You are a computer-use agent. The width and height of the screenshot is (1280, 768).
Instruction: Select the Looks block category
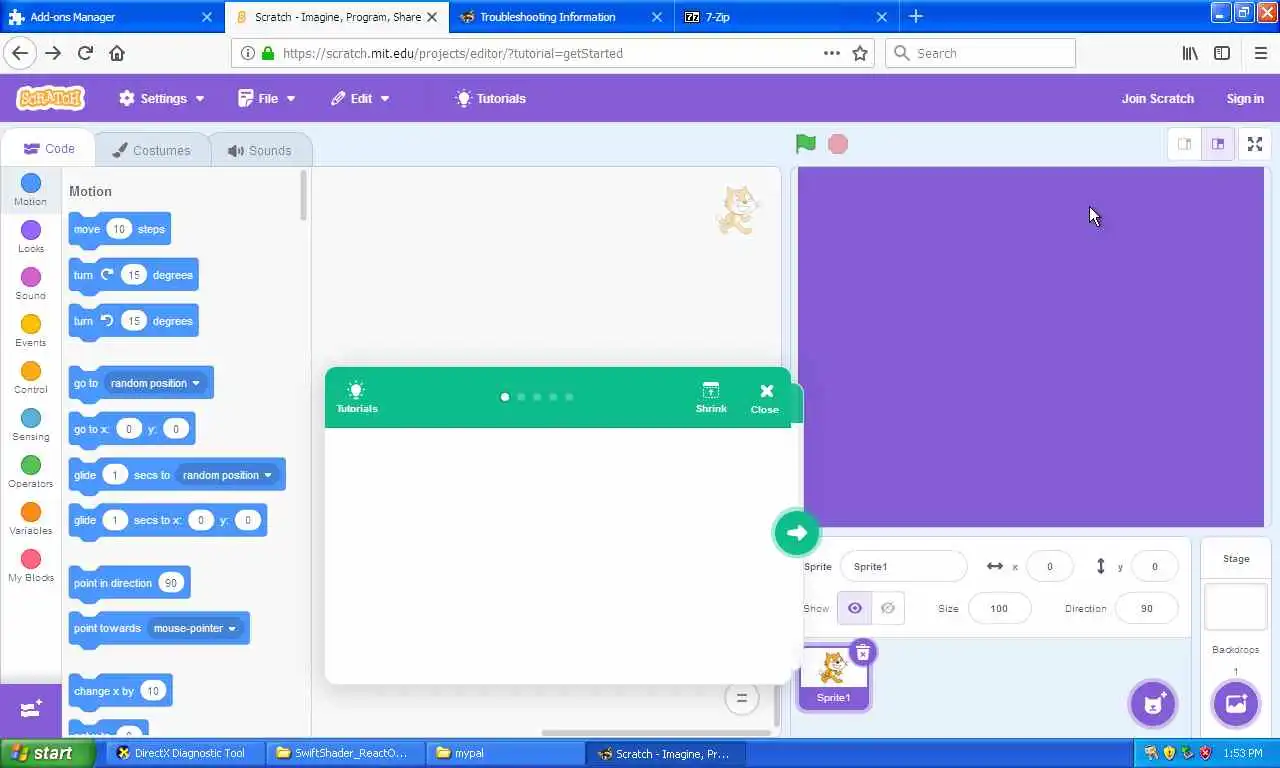[30, 237]
